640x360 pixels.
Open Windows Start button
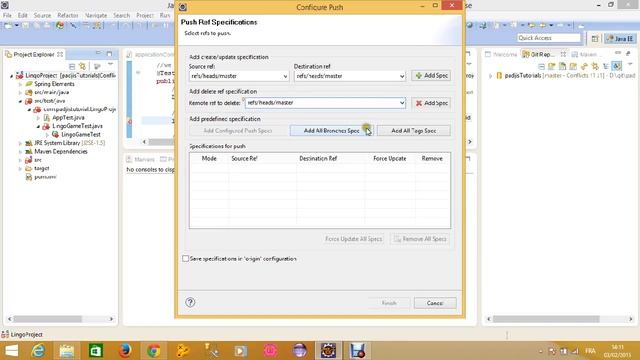[x=11, y=351]
